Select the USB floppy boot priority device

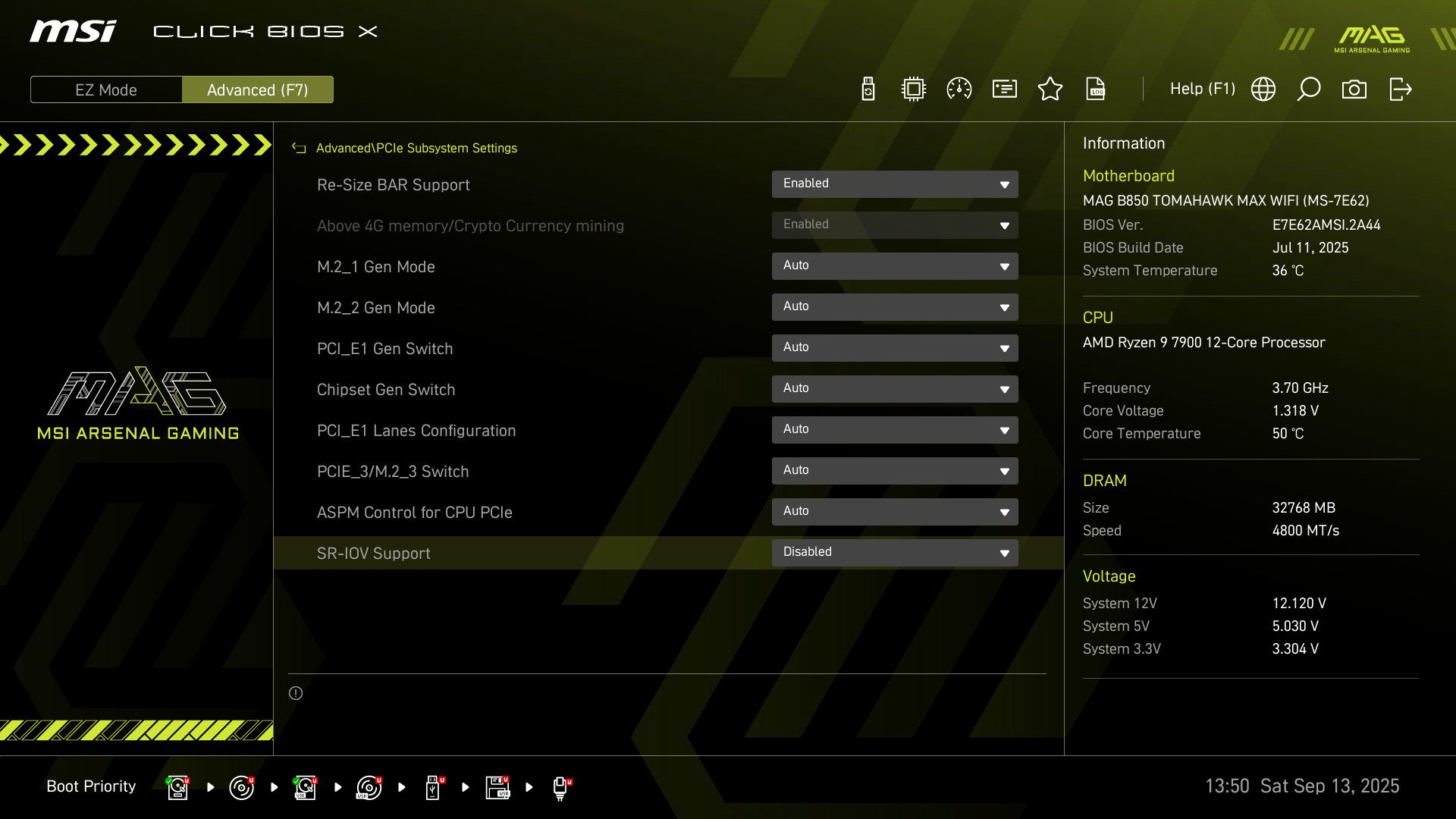click(497, 787)
